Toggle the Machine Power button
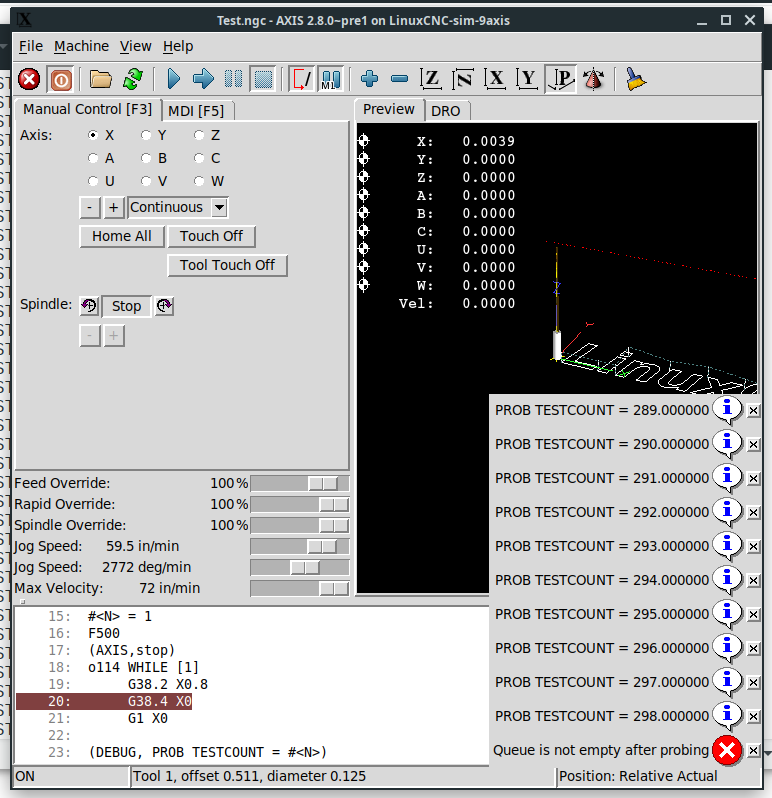The image size is (772, 798). (x=61, y=79)
